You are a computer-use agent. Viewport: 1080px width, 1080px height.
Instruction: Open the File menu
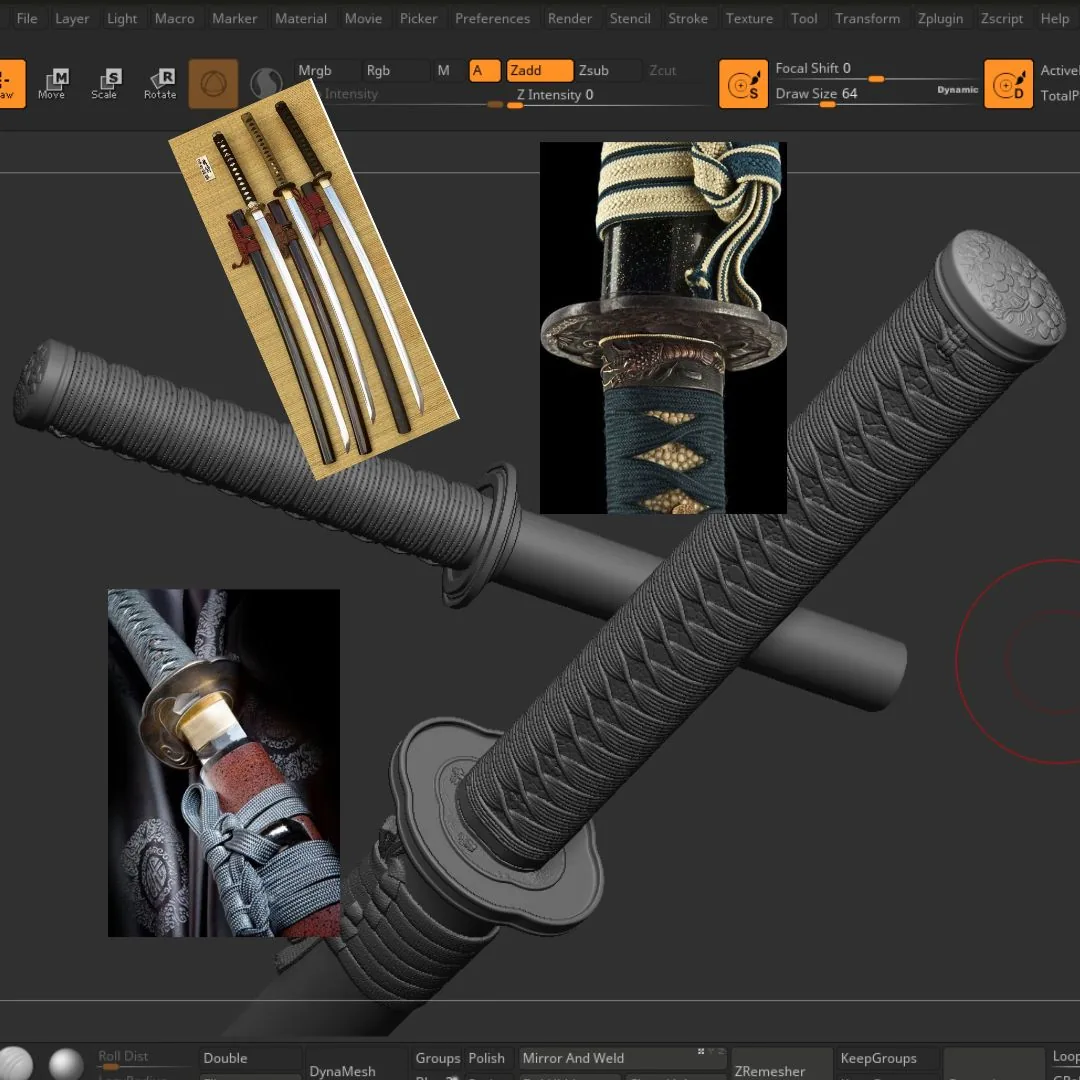click(27, 19)
